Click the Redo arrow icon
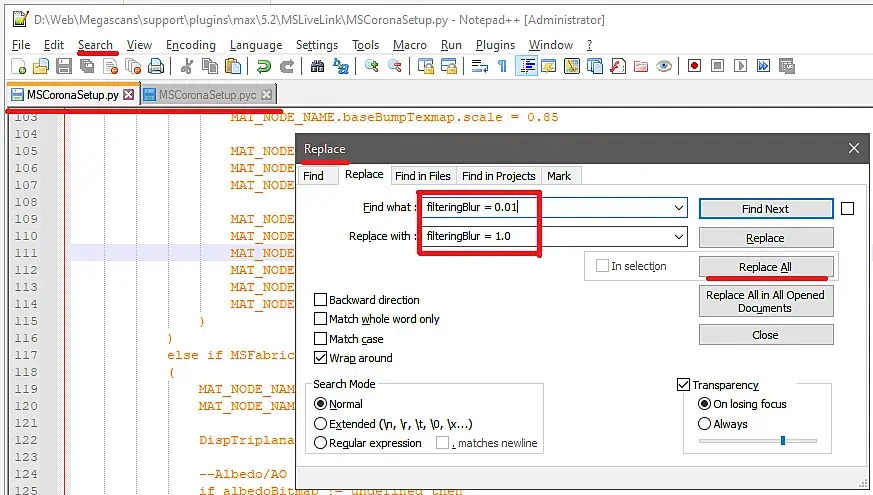This screenshot has height=495, width=873. [x=287, y=66]
